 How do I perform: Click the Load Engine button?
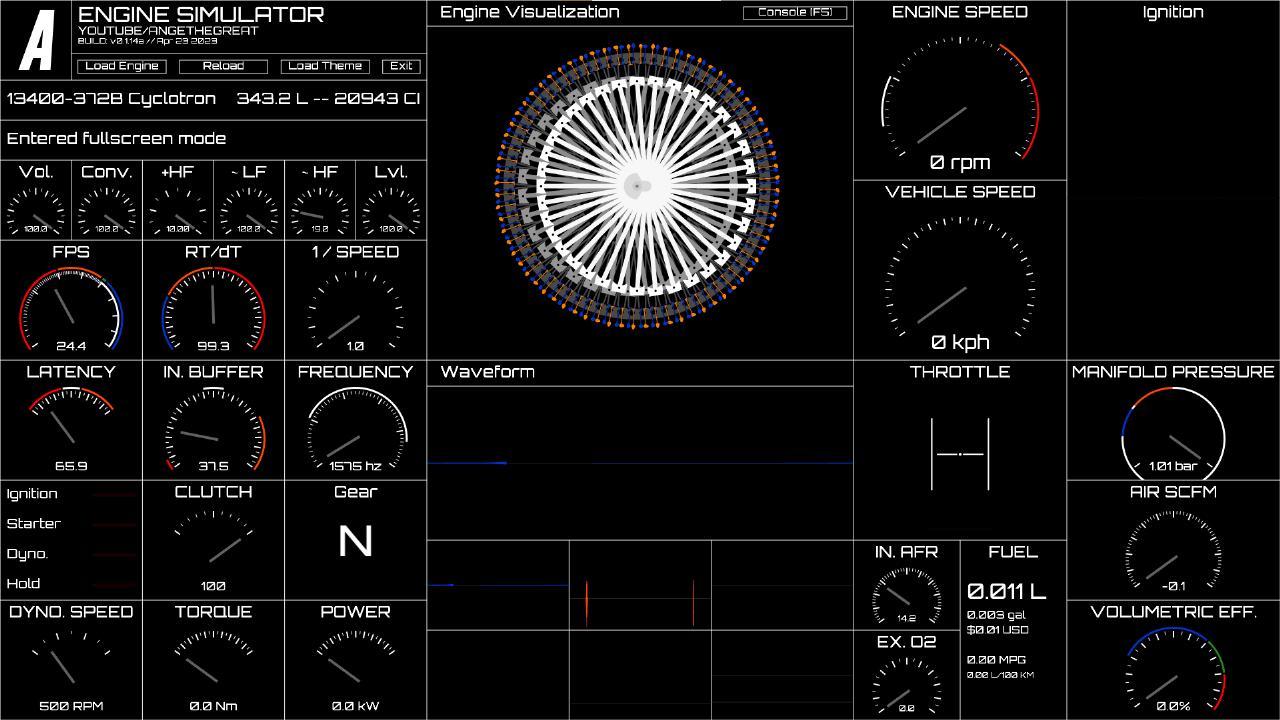122,66
